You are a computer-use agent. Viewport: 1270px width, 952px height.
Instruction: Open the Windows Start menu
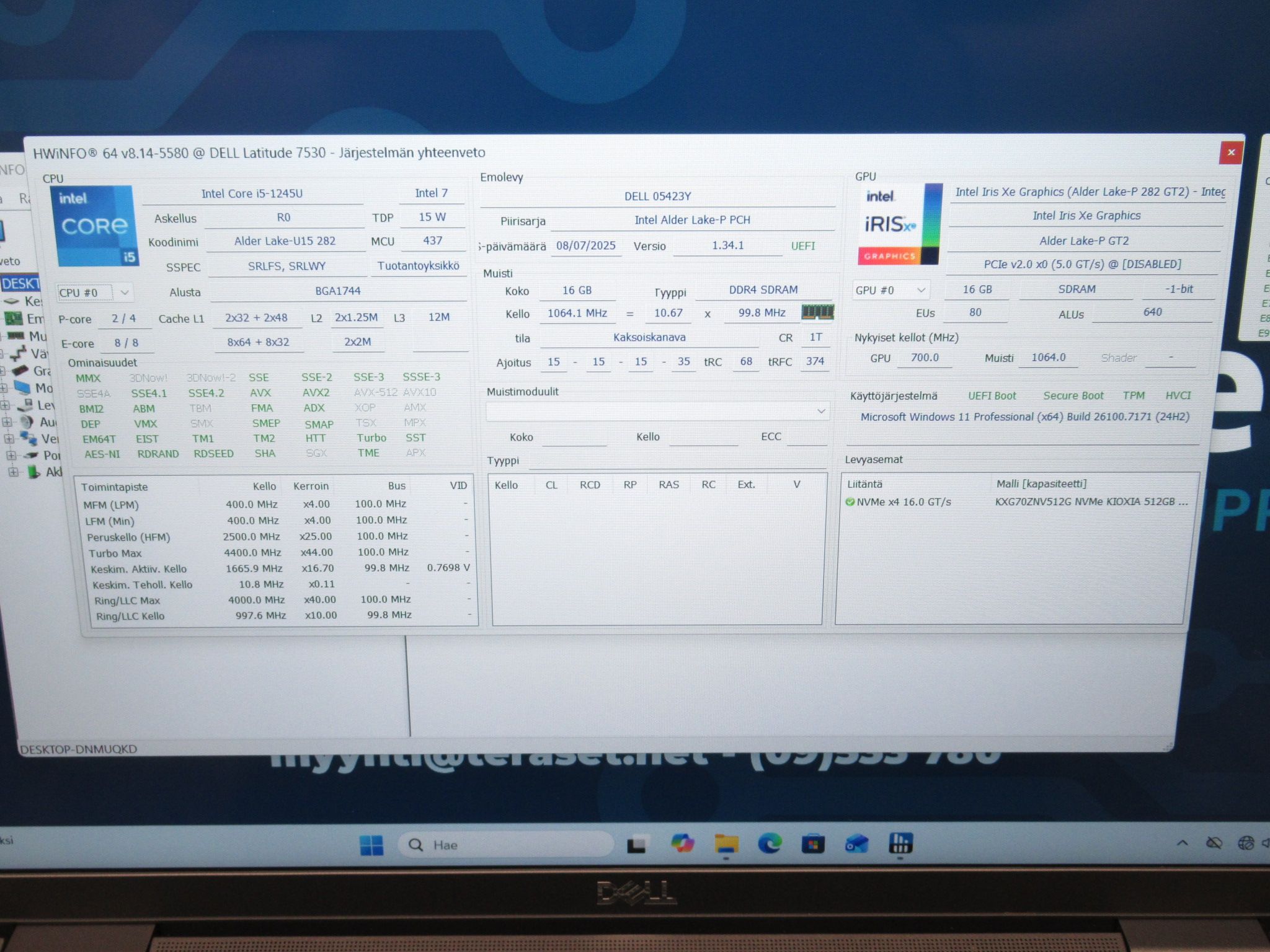(371, 845)
